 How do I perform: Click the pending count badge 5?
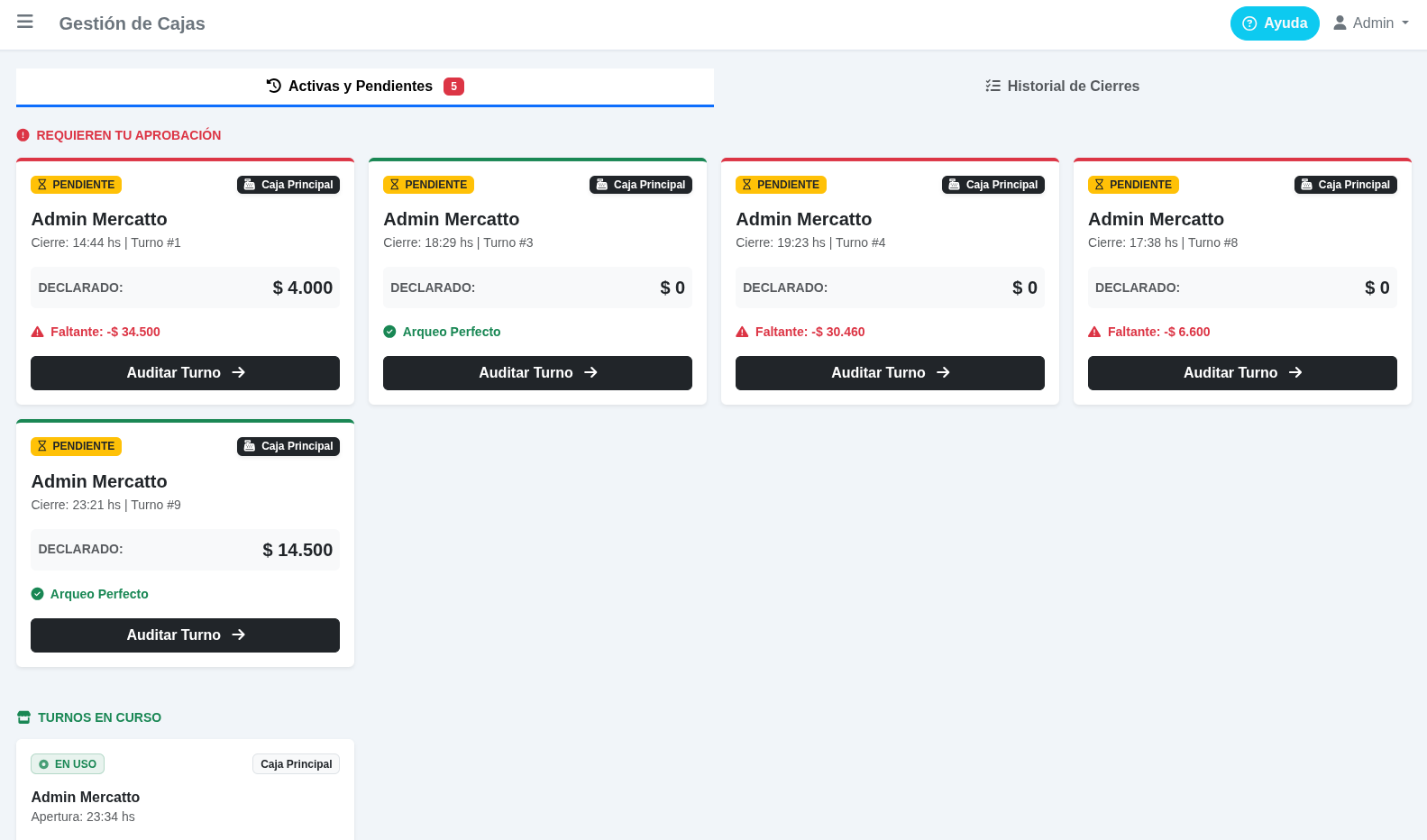pyautogui.click(x=453, y=87)
